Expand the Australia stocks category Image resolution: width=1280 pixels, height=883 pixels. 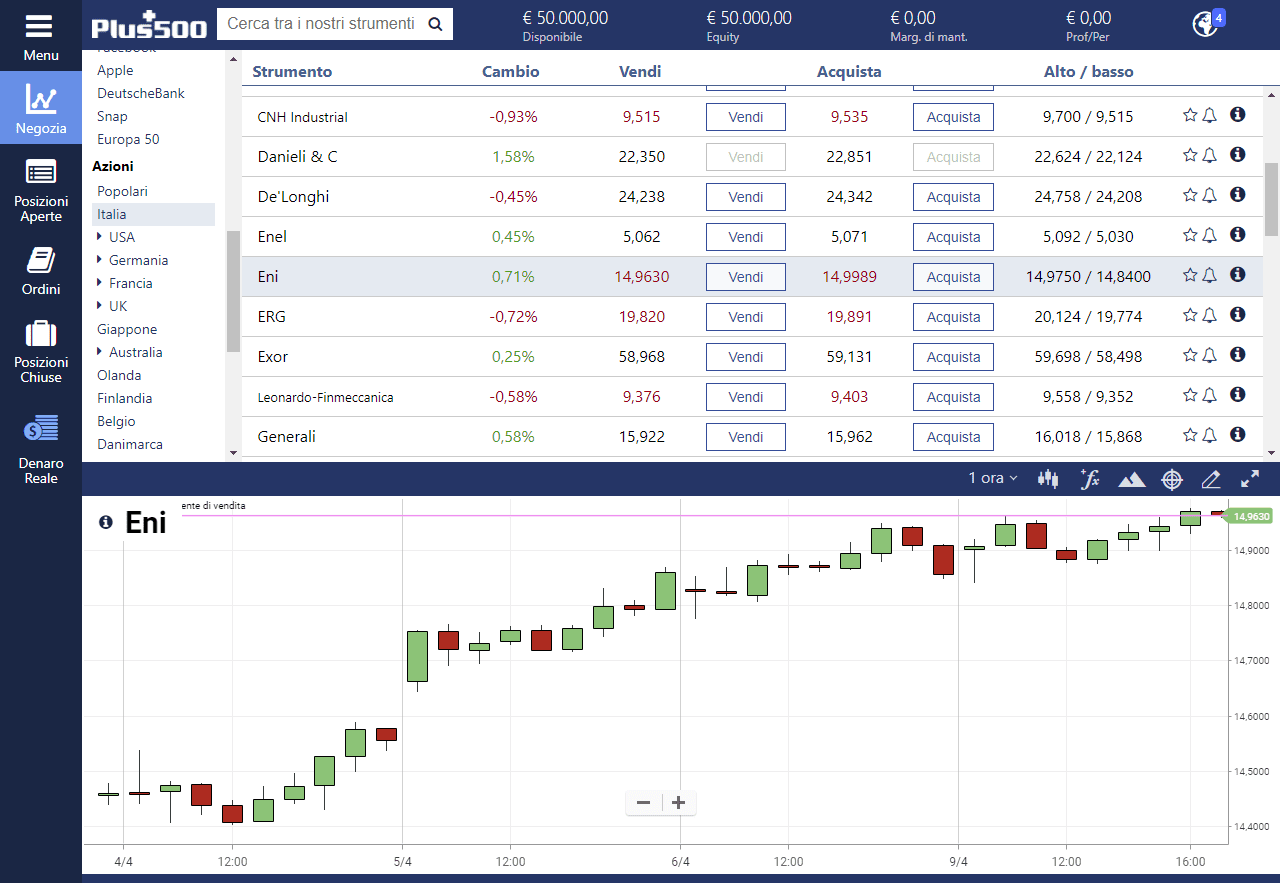[x=100, y=352]
